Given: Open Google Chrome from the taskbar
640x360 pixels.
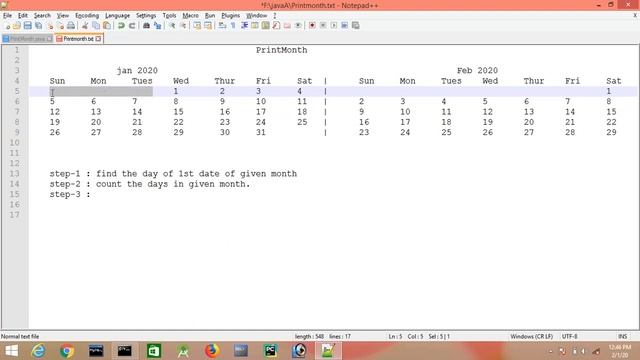Looking at the screenshot, I should 67,351.
